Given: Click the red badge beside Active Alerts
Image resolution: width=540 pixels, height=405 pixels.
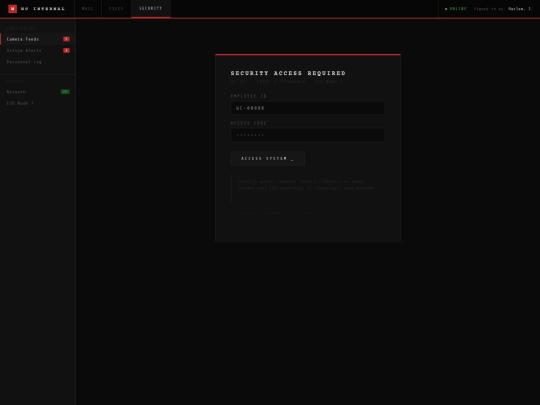Looking at the screenshot, I should pos(66,51).
